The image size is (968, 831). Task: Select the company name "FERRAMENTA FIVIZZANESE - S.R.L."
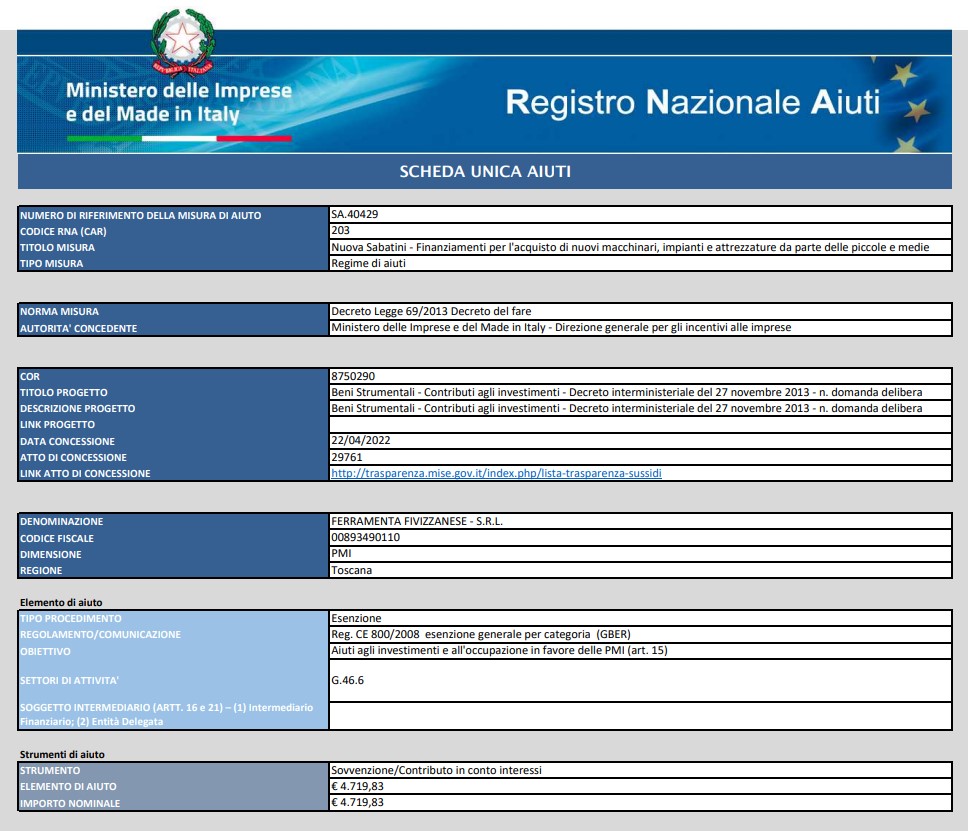[x=417, y=521]
